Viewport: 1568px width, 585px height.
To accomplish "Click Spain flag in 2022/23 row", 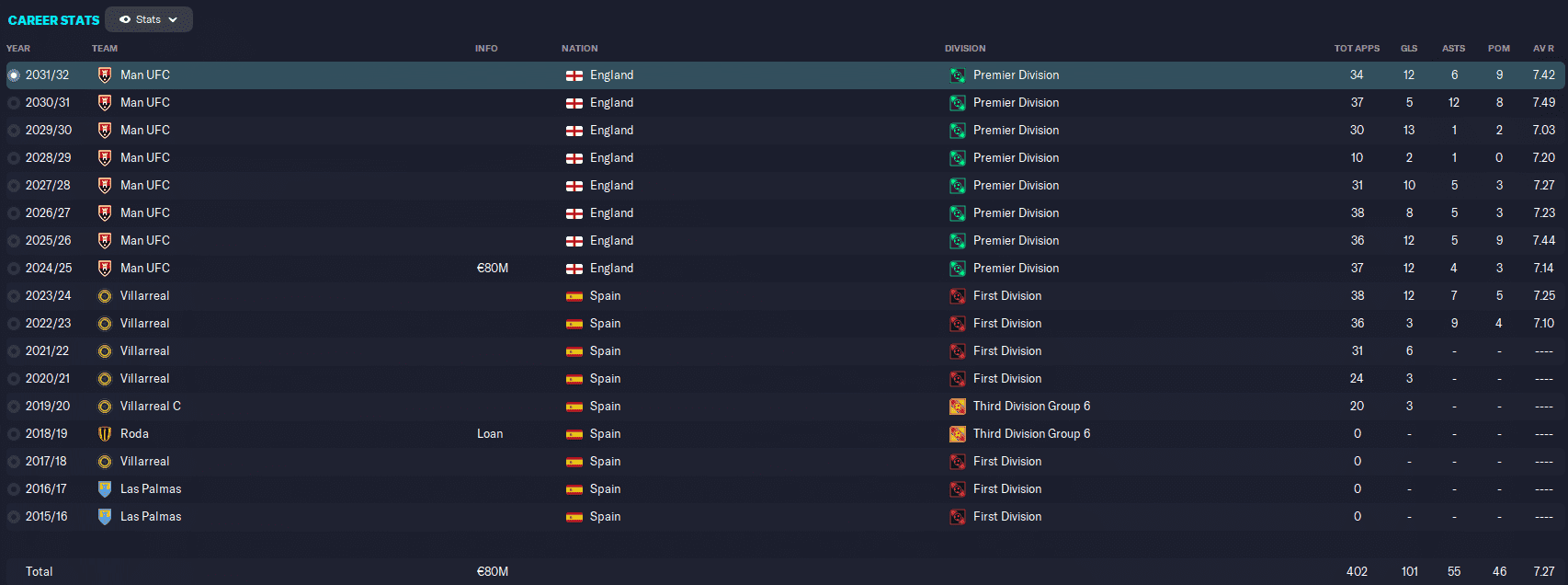I will pyautogui.click(x=574, y=324).
